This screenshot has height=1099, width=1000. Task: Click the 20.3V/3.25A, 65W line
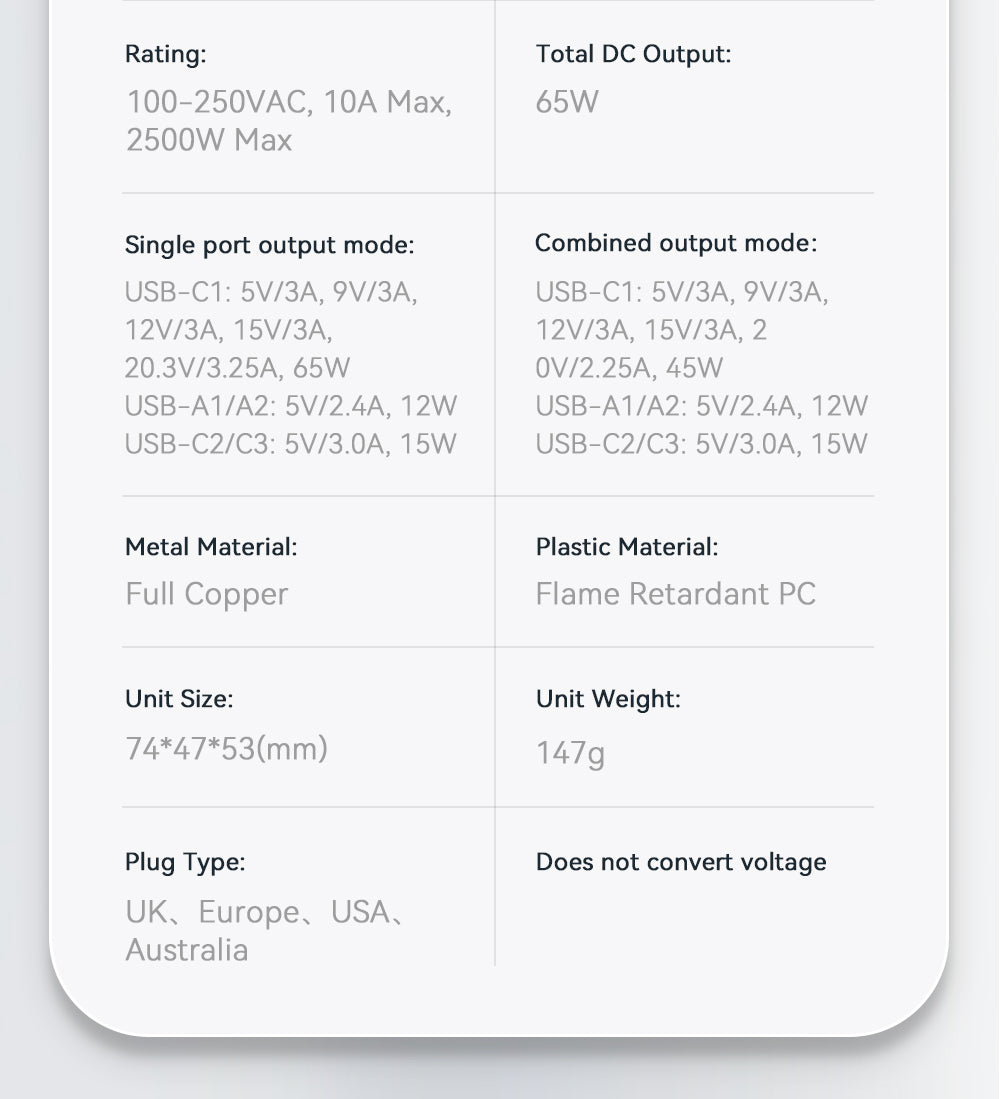[237, 368]
